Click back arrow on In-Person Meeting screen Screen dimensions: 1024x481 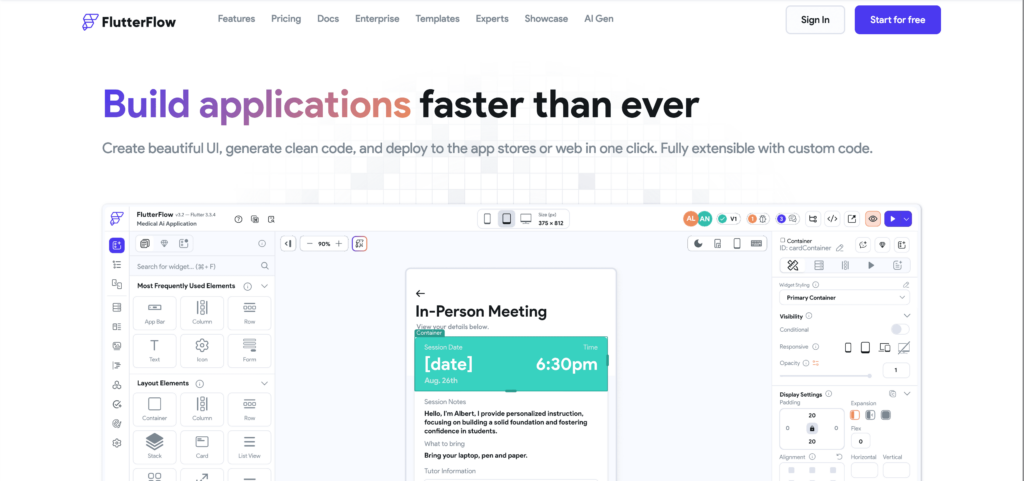coord(420,294)
